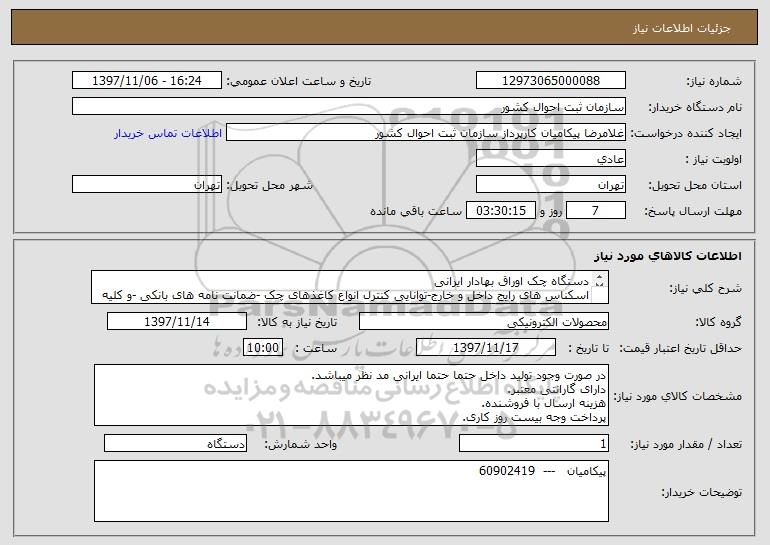The width and height of the screenshot is (770, 545).
Task: Click the request creator field (غلامرضا پیکامیان)
Action: [x=426, y=133]
